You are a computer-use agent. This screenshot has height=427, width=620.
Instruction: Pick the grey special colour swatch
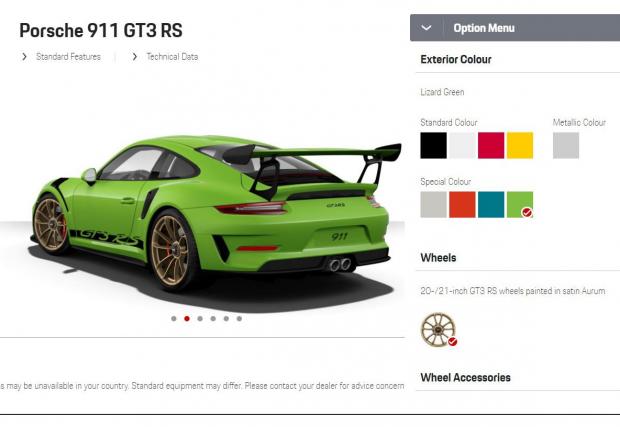[x=433, y=205]
